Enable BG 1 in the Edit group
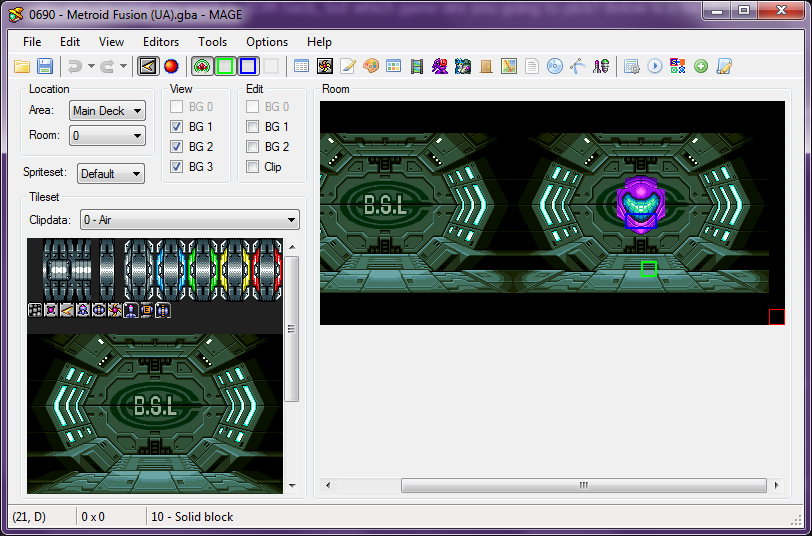Screen dimensions: 812x536 click(x=252, y=126)
